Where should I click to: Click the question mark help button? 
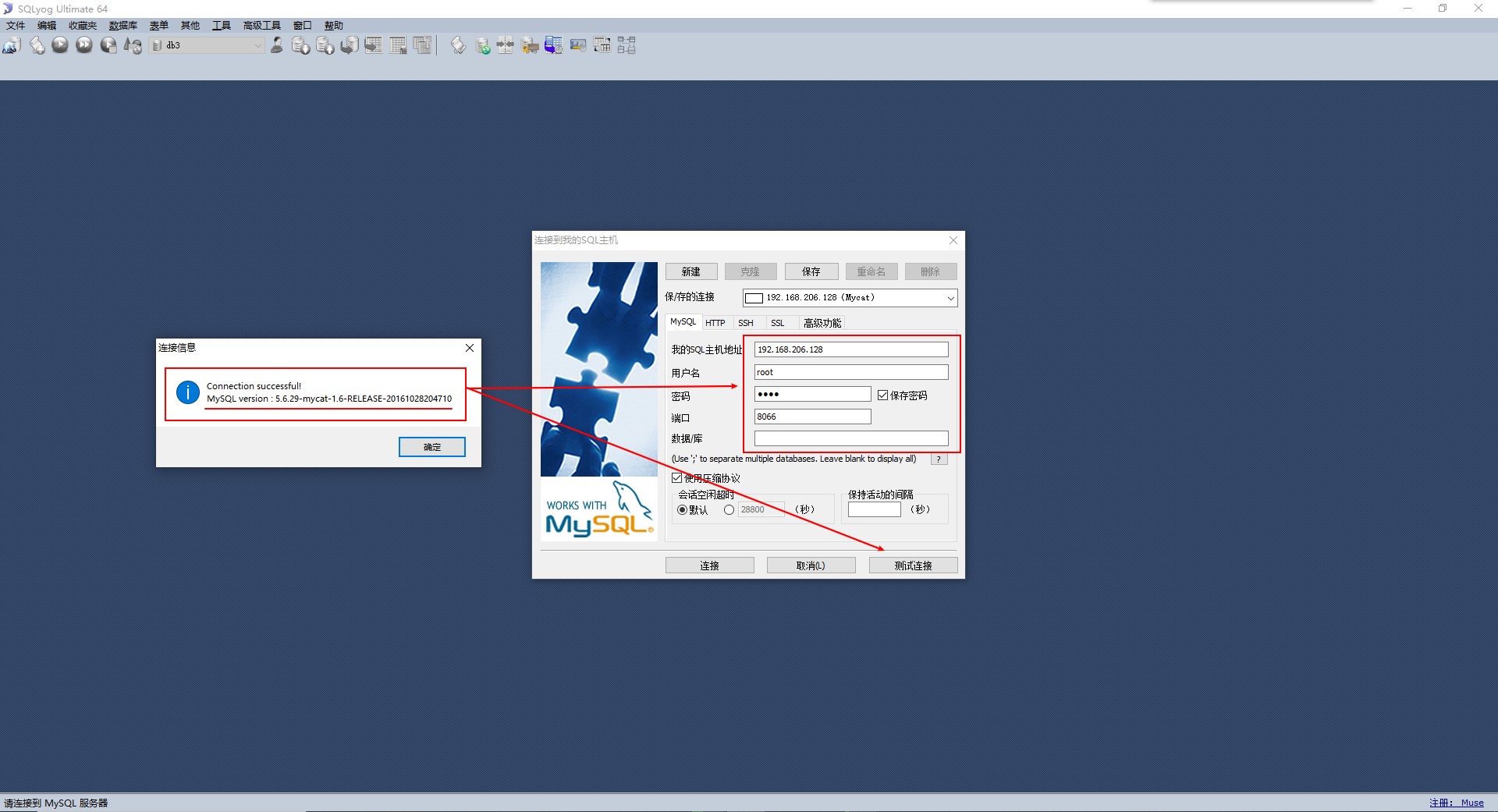click(939, 459)
